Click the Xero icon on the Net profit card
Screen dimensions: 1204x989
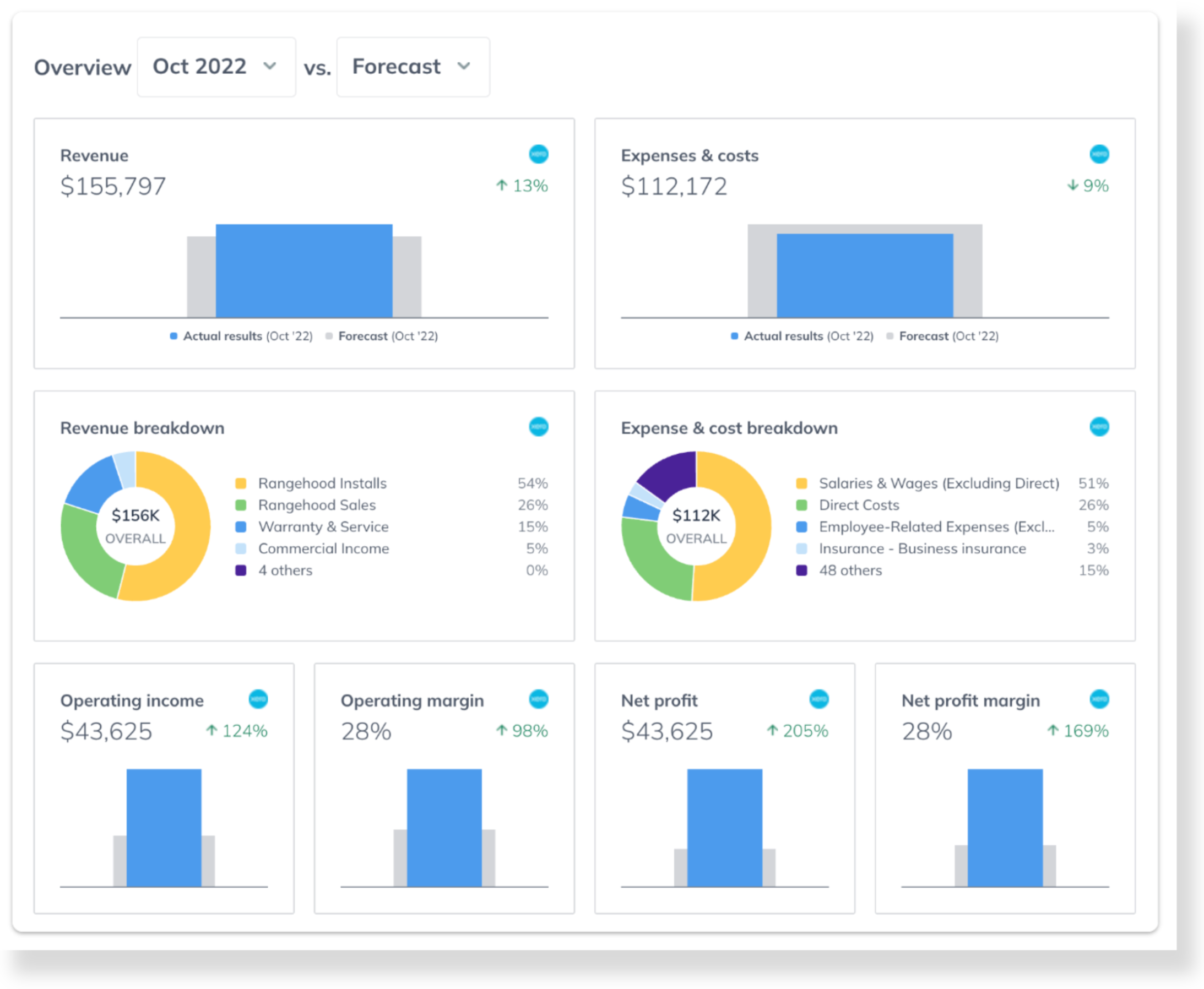[x=818, y=699]
